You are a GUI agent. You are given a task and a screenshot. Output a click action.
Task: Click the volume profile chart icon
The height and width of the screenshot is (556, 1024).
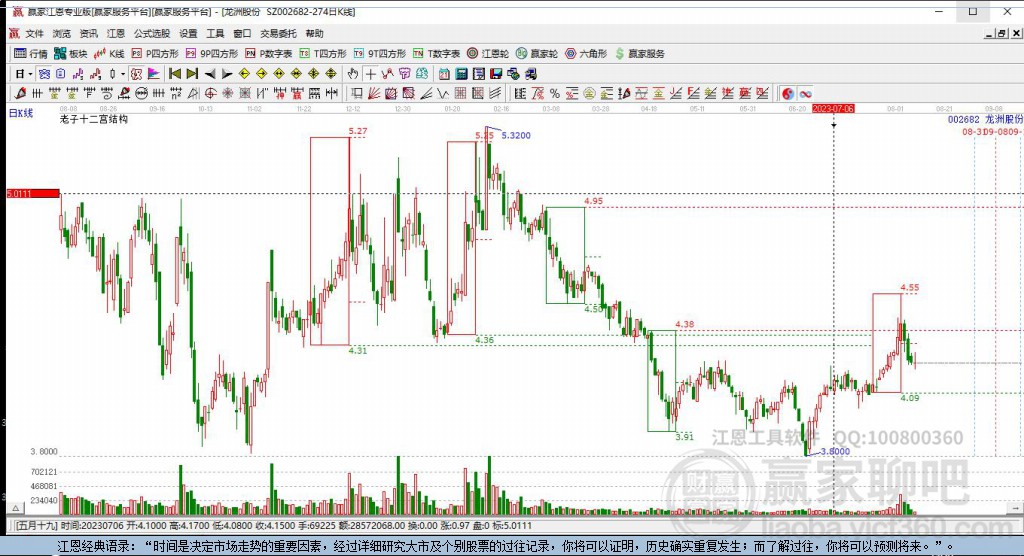(153, 74)
